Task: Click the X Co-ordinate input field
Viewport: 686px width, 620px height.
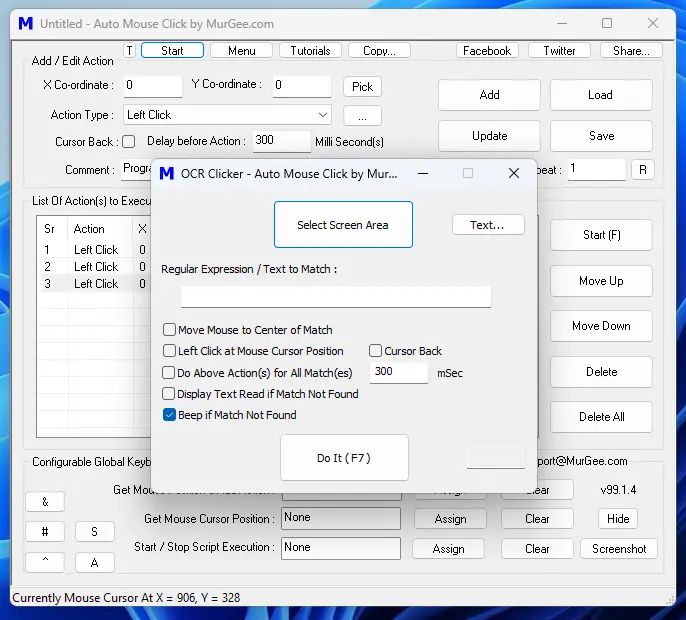Action: (x=152, y=86)
